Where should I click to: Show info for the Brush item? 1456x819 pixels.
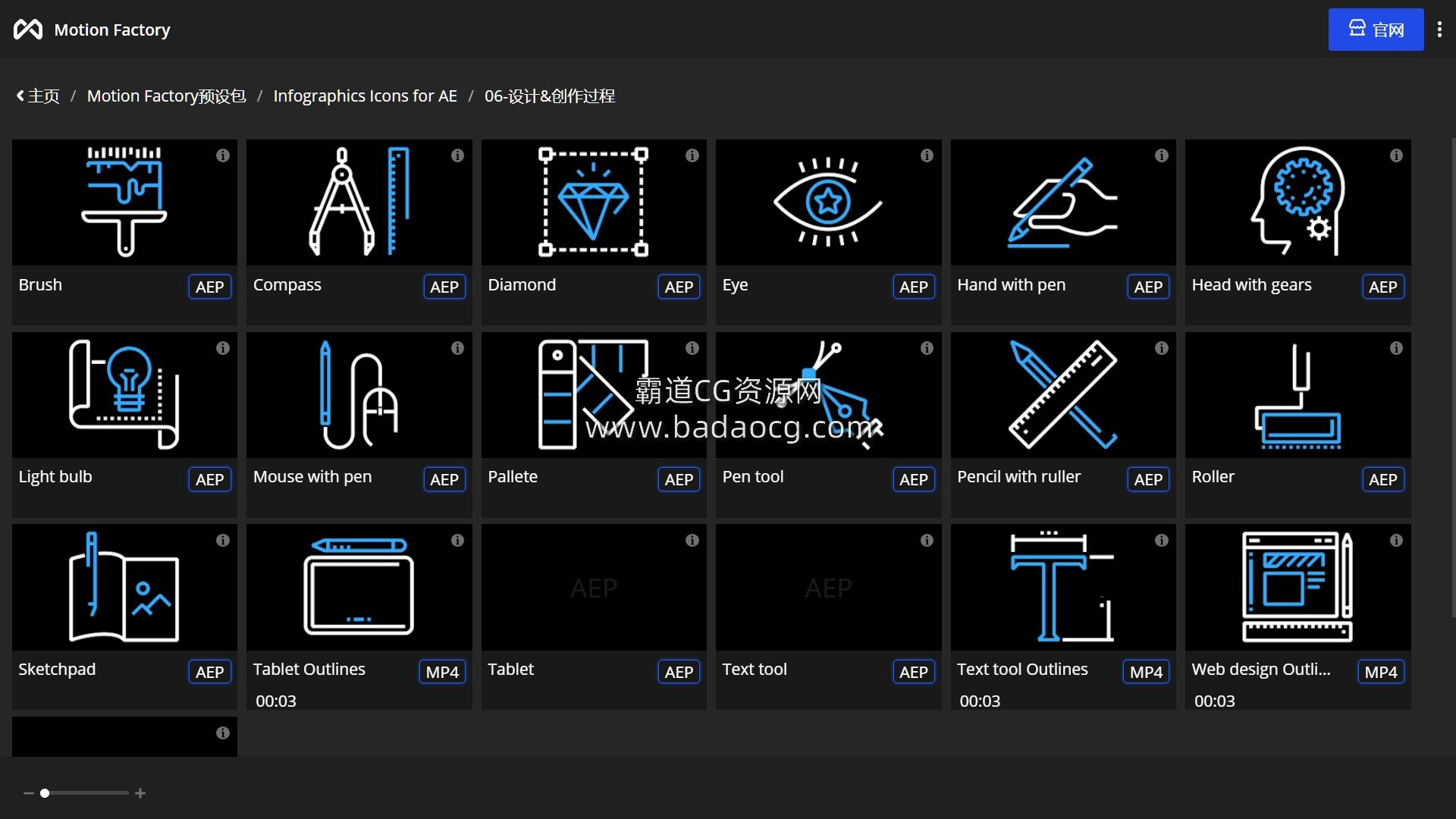(222, 155)
